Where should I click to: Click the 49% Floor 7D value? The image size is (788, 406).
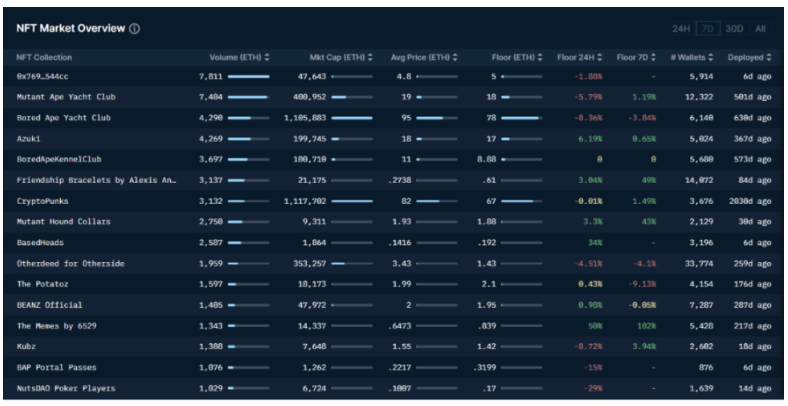point(648,180)
